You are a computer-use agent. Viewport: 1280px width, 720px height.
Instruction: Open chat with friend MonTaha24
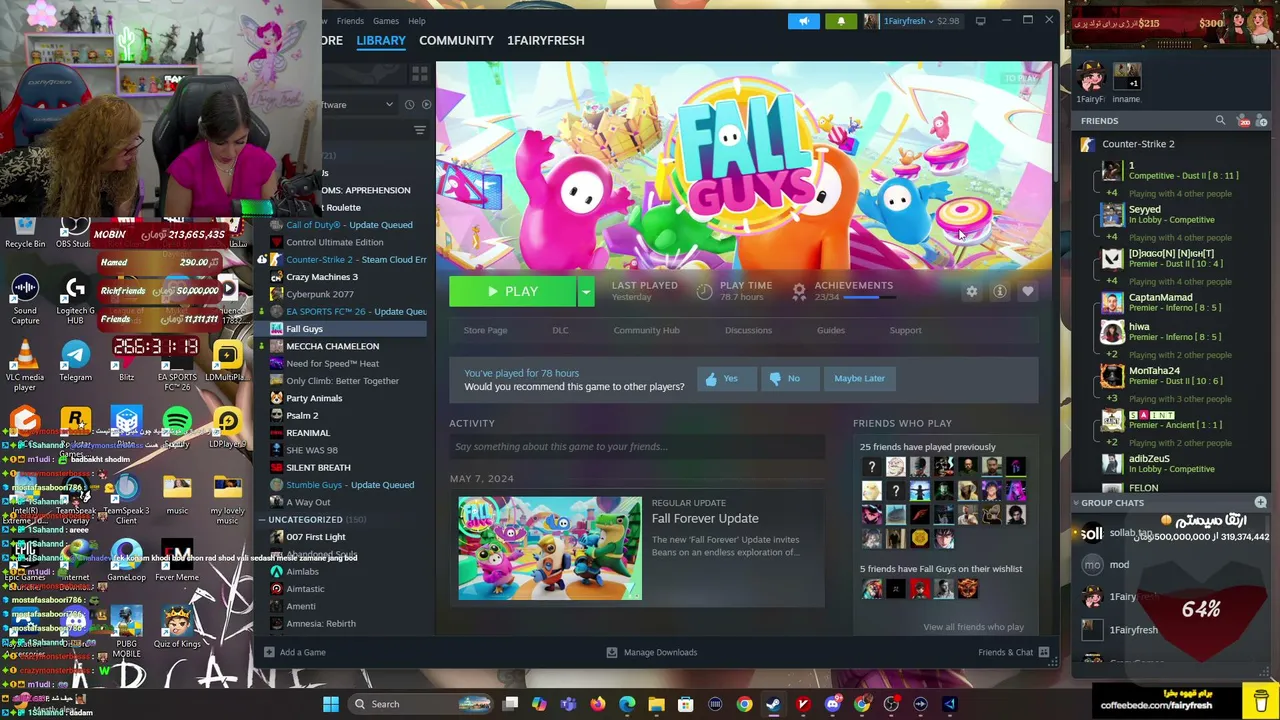[1168, 375]
